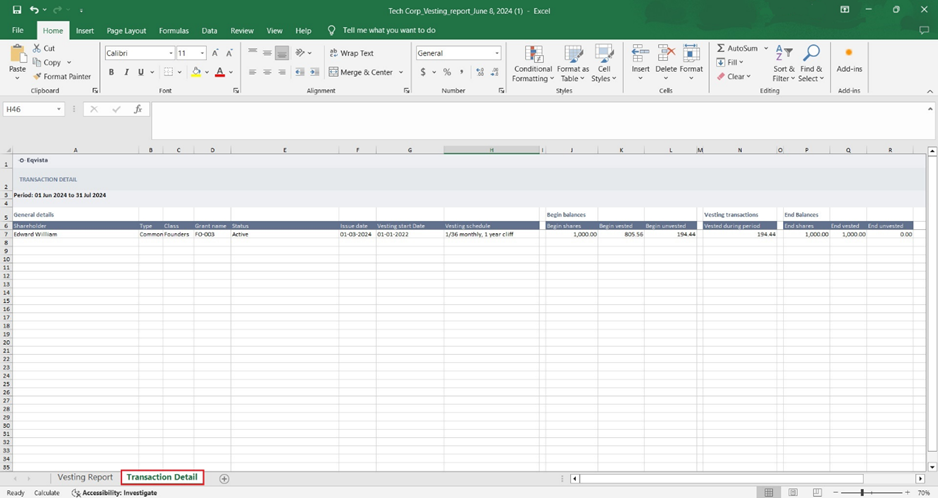Toggle Italic formatting

click(x=126, y=72)
